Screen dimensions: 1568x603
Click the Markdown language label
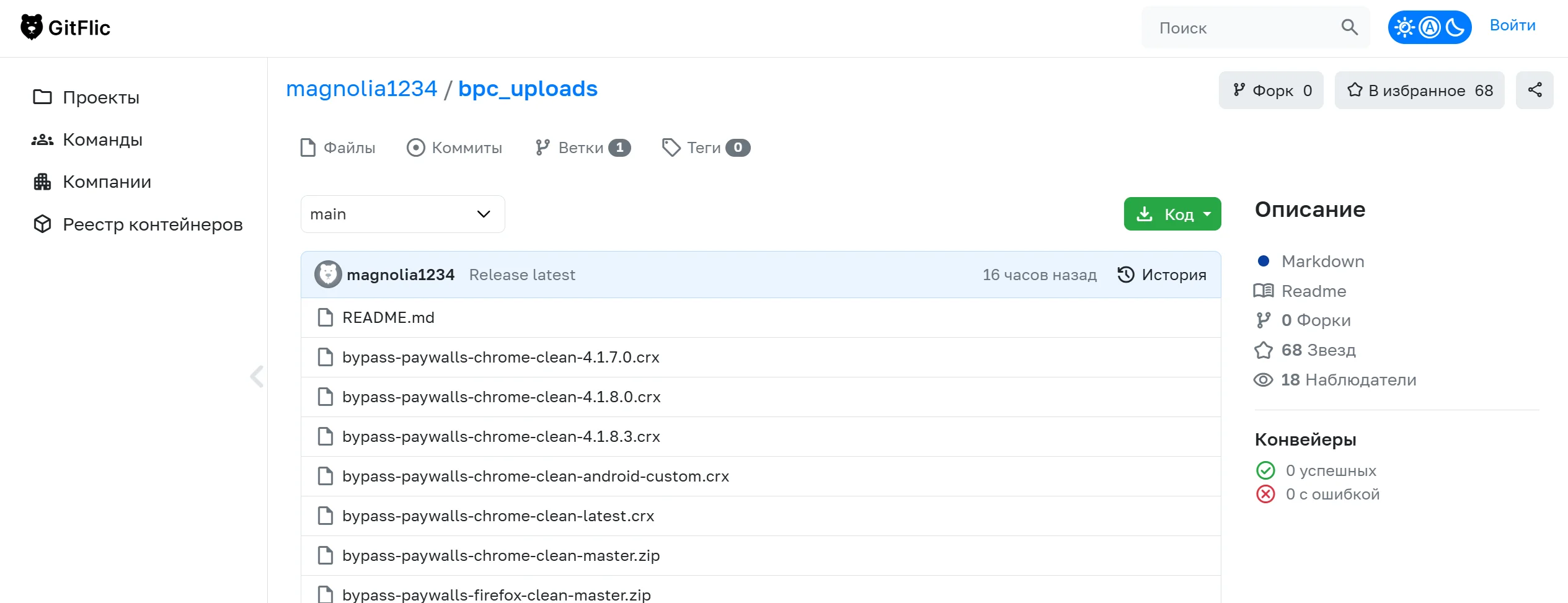(x=1323, y=261)
